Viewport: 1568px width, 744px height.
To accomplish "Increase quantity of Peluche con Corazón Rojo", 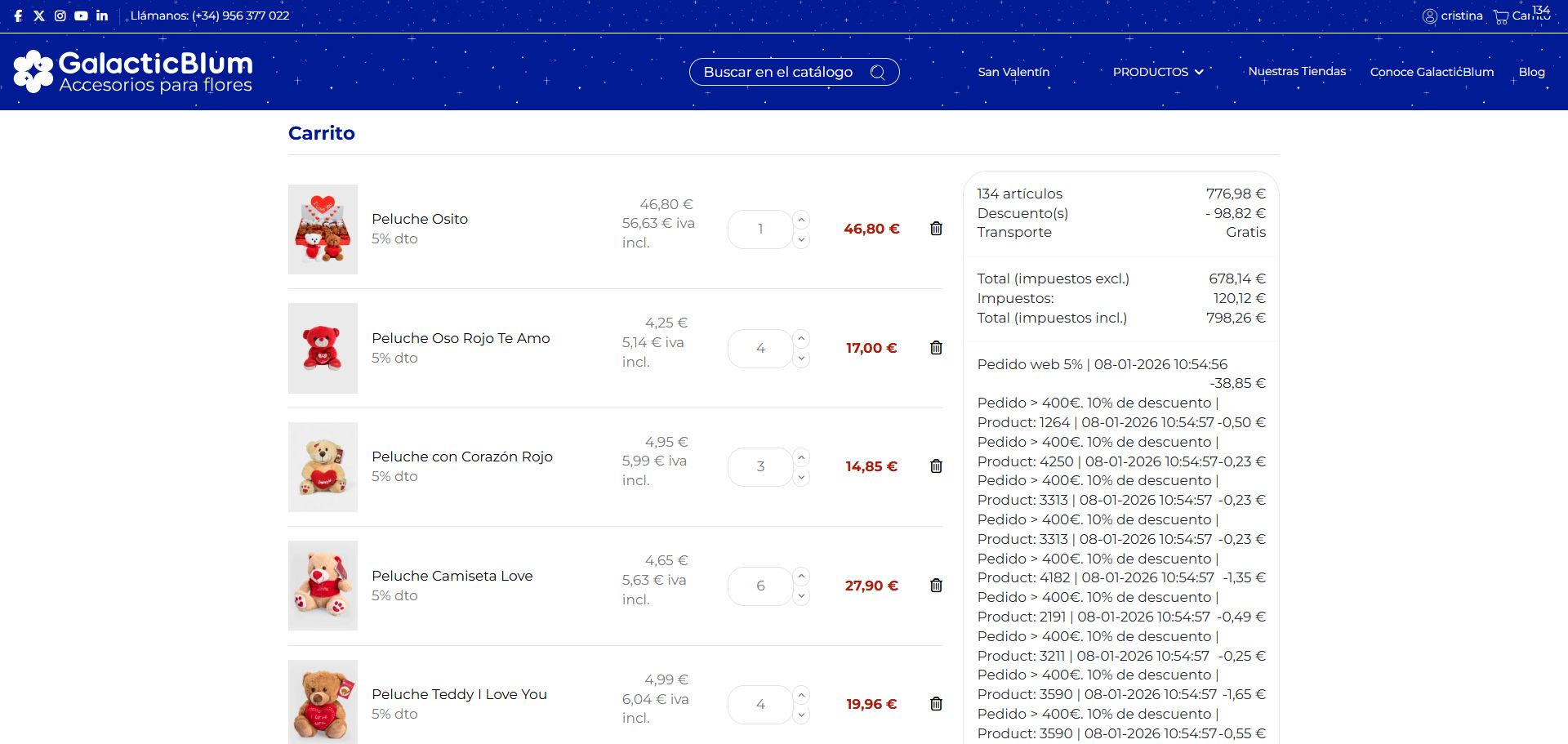I will (x=801, y=457).
